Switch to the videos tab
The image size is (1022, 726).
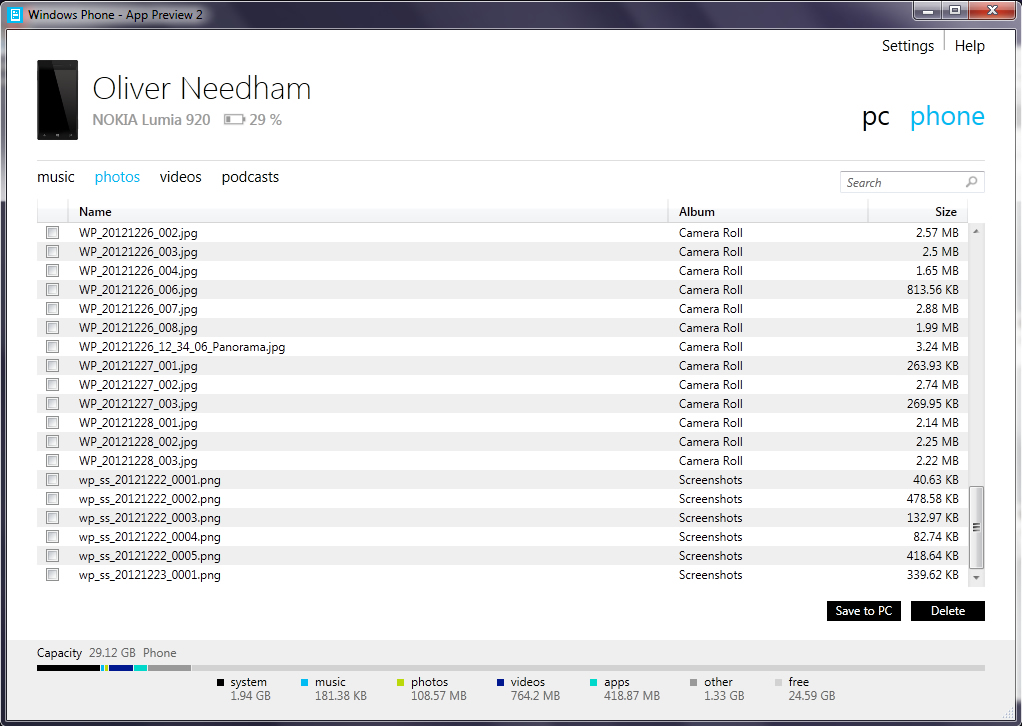181,177
